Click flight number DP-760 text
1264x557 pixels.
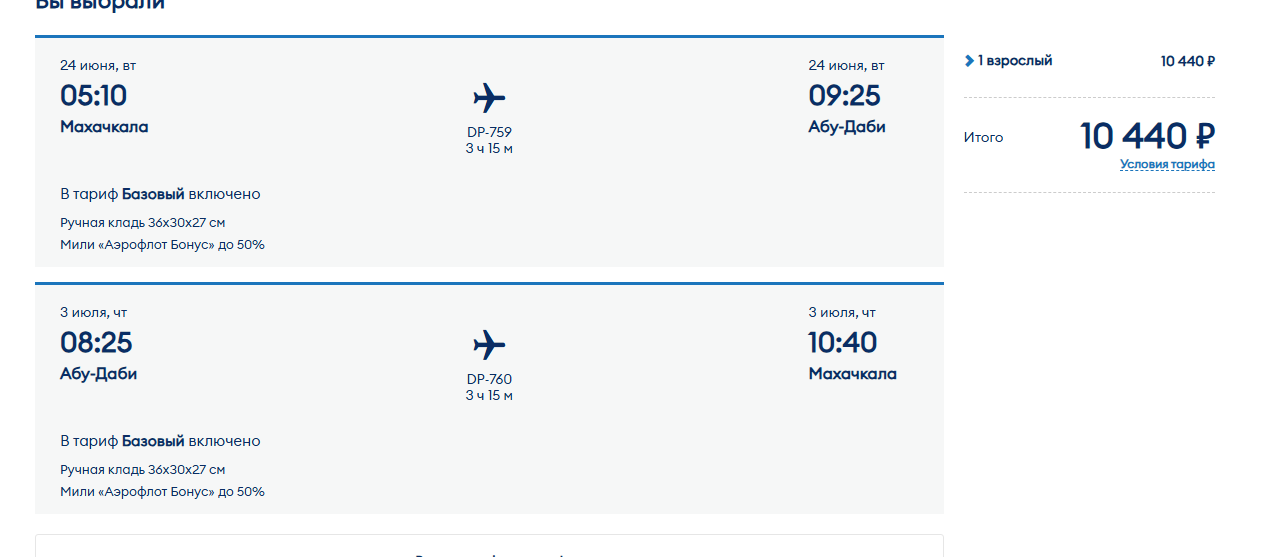point(489,379)
